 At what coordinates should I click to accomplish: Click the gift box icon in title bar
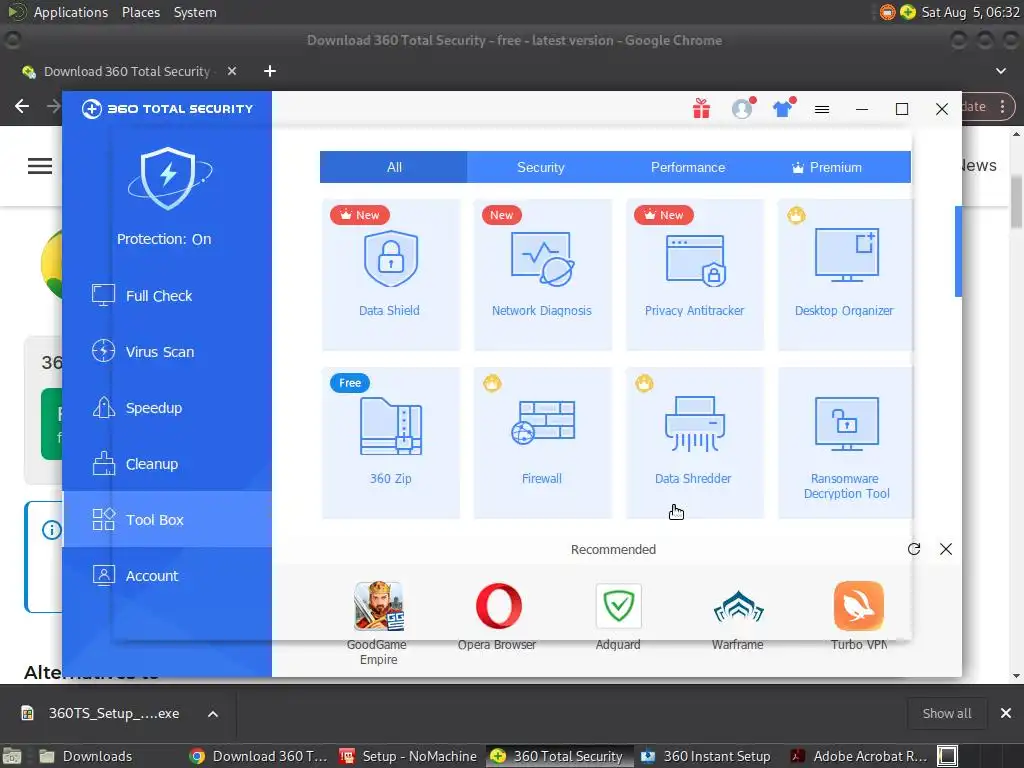701,108
